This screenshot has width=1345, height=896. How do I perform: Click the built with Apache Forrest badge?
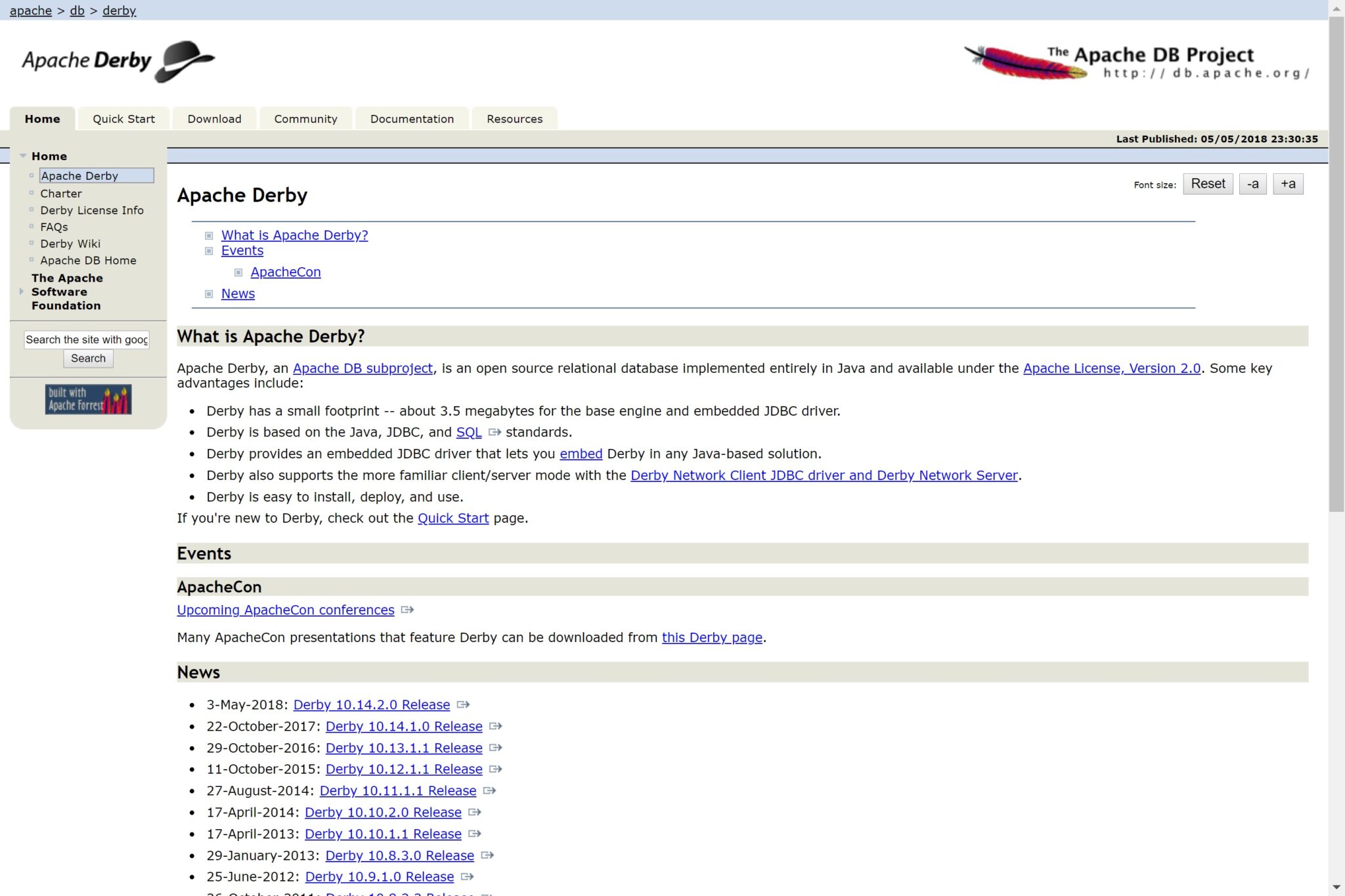(x=87, y=398)
